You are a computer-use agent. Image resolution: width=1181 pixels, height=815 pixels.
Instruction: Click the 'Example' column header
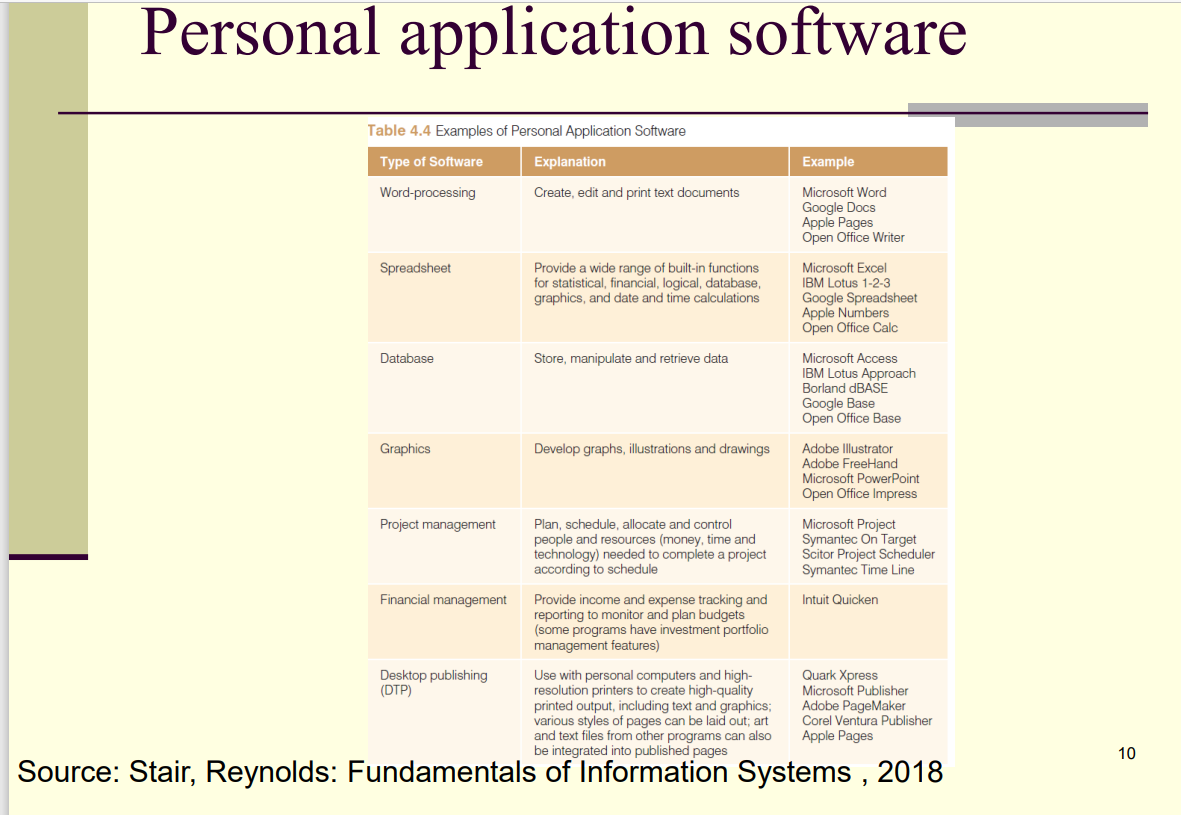[x=827, y=162]
